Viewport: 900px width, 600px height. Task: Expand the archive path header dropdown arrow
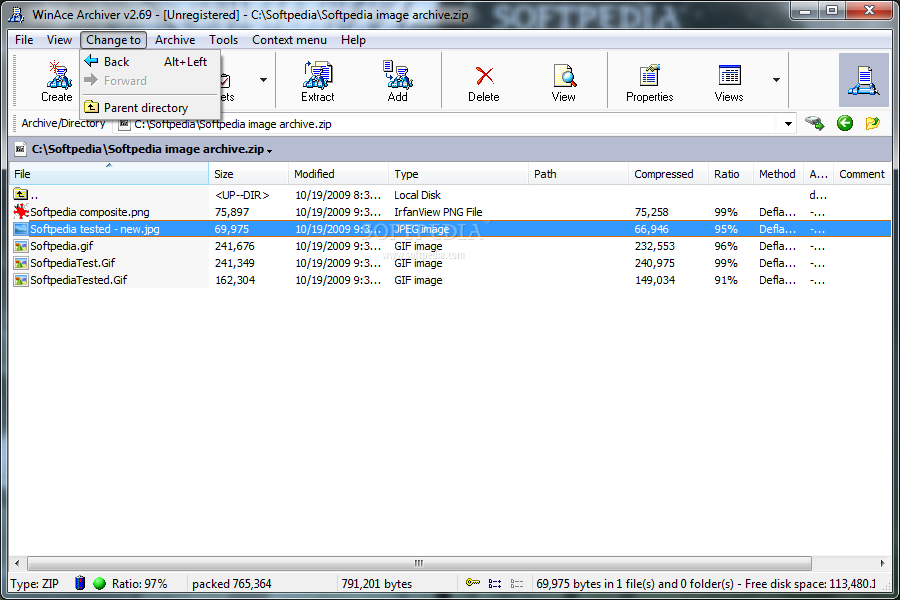pos(269,151)
